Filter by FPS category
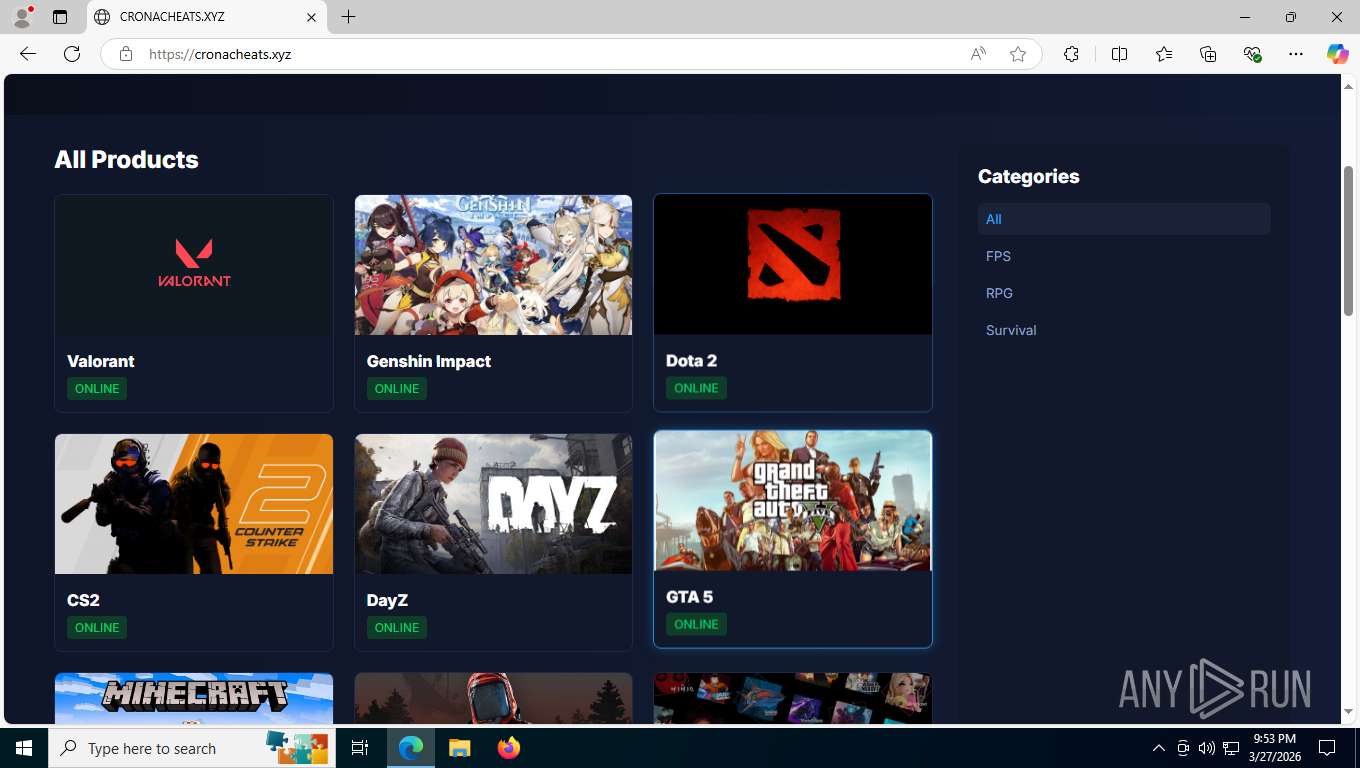1360x768 pixels. [x=998, y=256]
